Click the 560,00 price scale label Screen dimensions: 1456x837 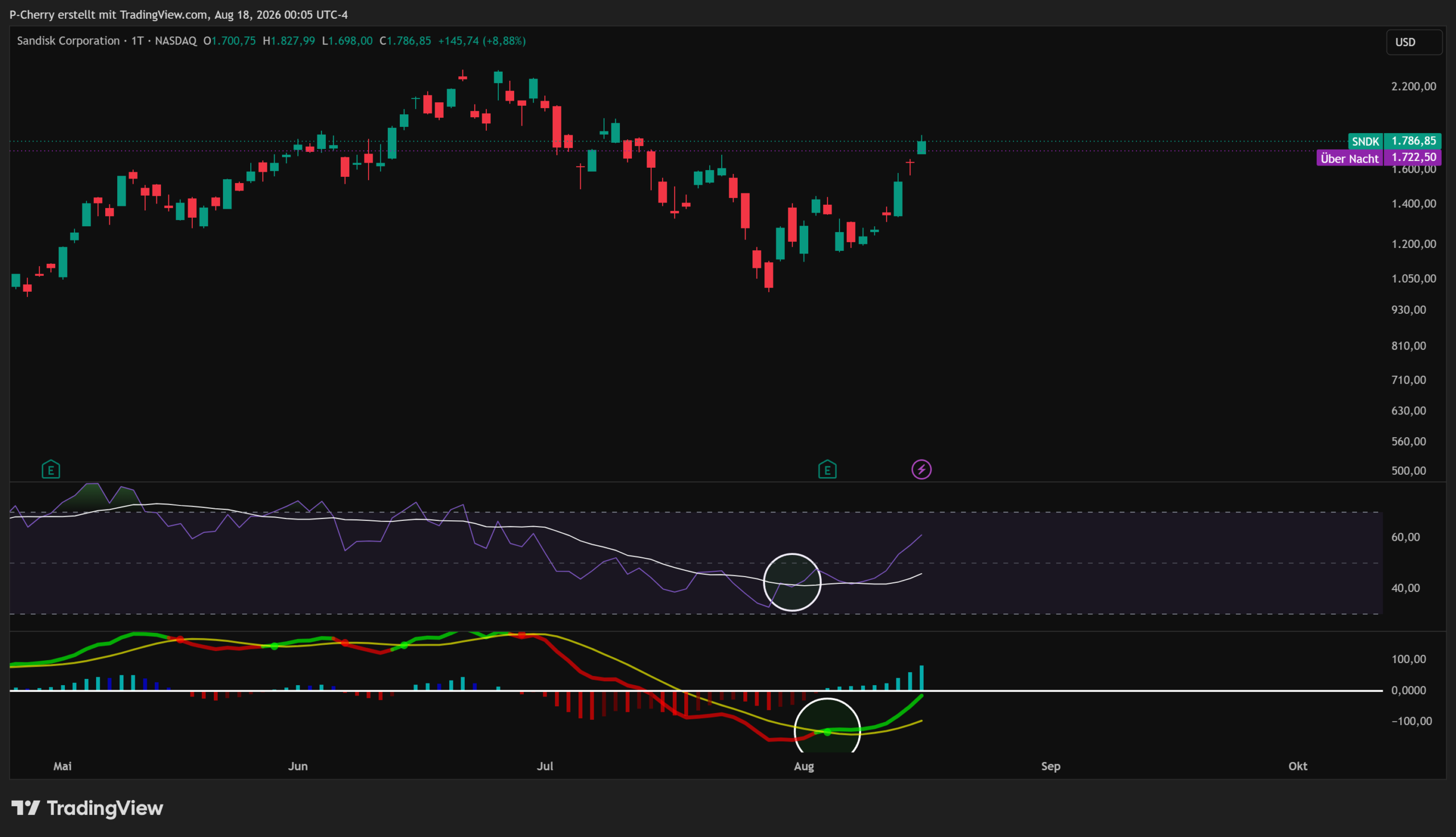click(x=1409, y=441)
